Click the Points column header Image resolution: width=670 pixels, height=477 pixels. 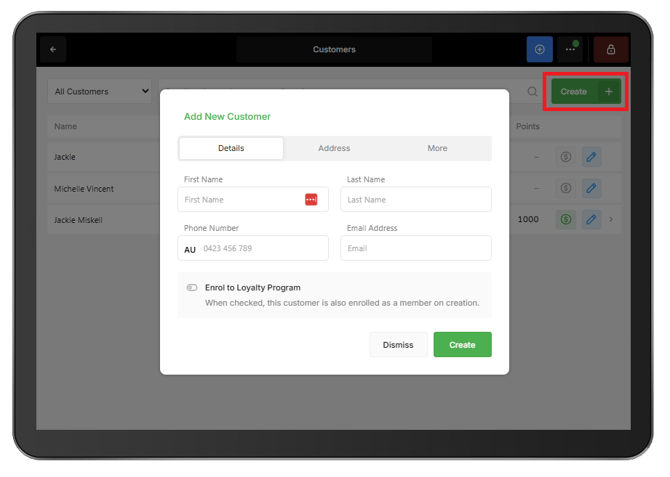coord(528,127)
